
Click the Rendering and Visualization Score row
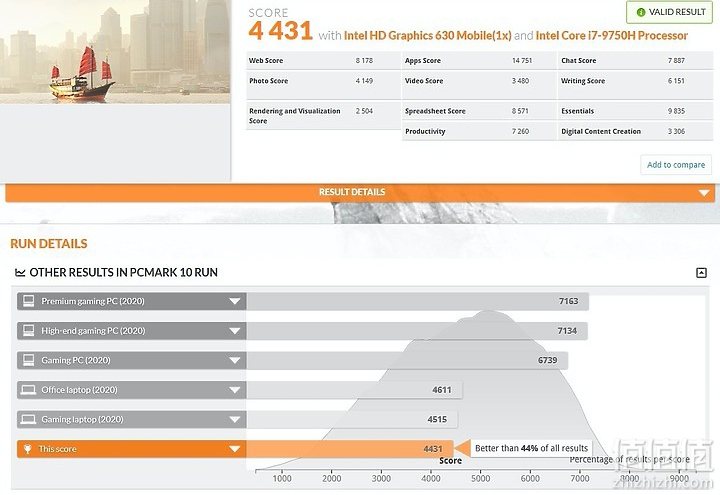point(323,116)
